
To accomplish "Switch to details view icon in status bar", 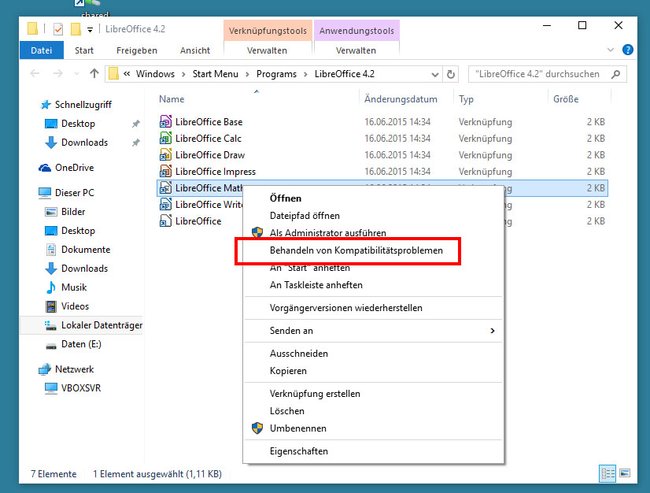I will click(608, 474).
